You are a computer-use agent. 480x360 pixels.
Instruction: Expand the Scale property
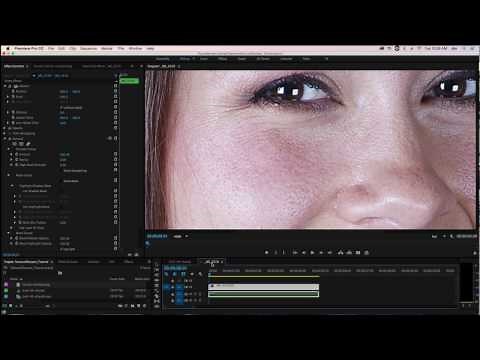coord(8,97)
